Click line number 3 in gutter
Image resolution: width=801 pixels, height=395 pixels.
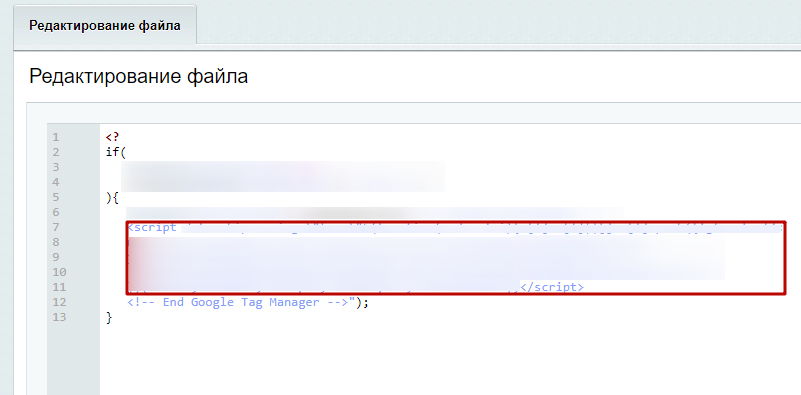point(56,167)
